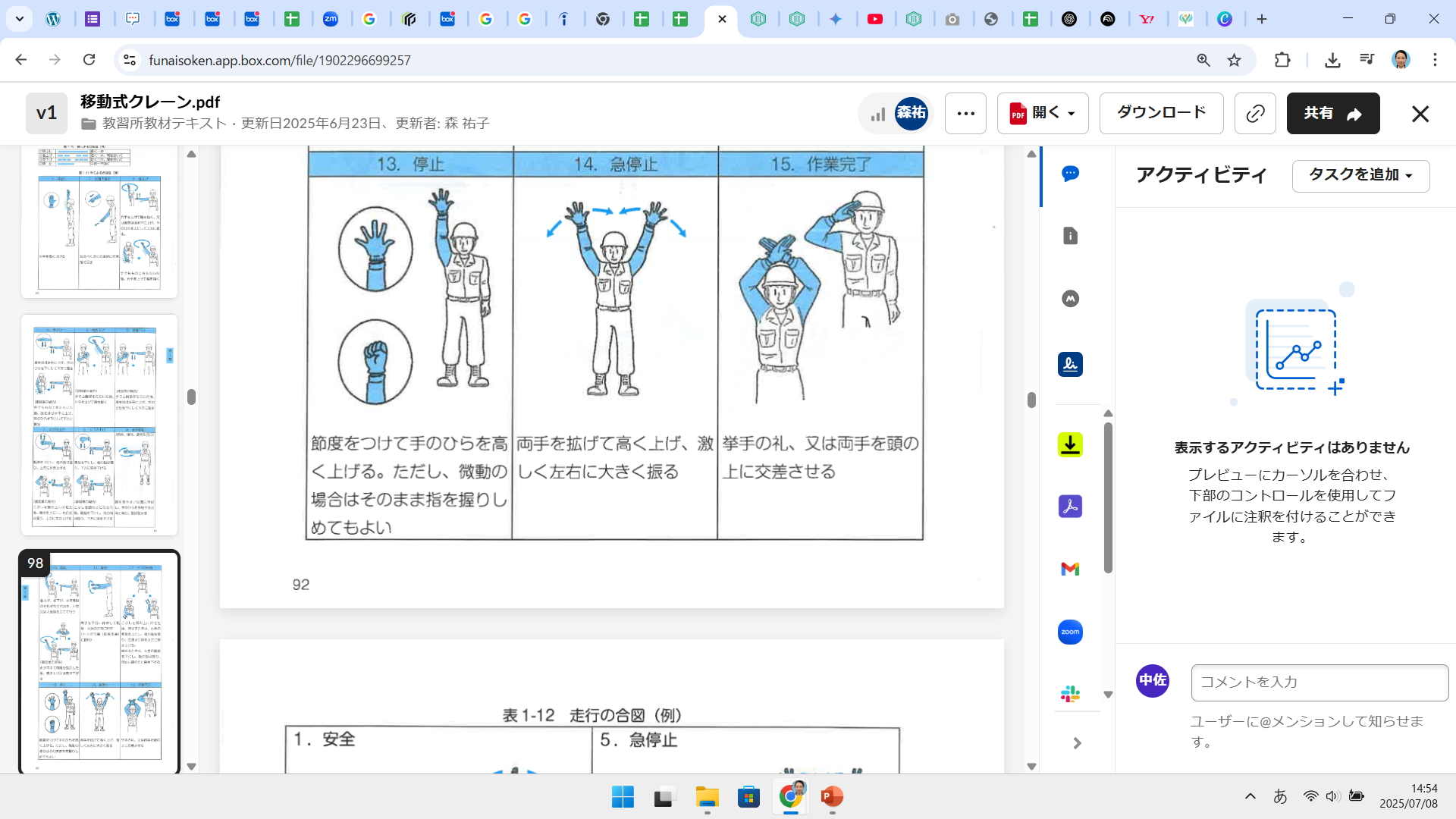Collapse sidebar with the right chevron
This screenshot has width=1456, height=819.
click(1077, 743)
